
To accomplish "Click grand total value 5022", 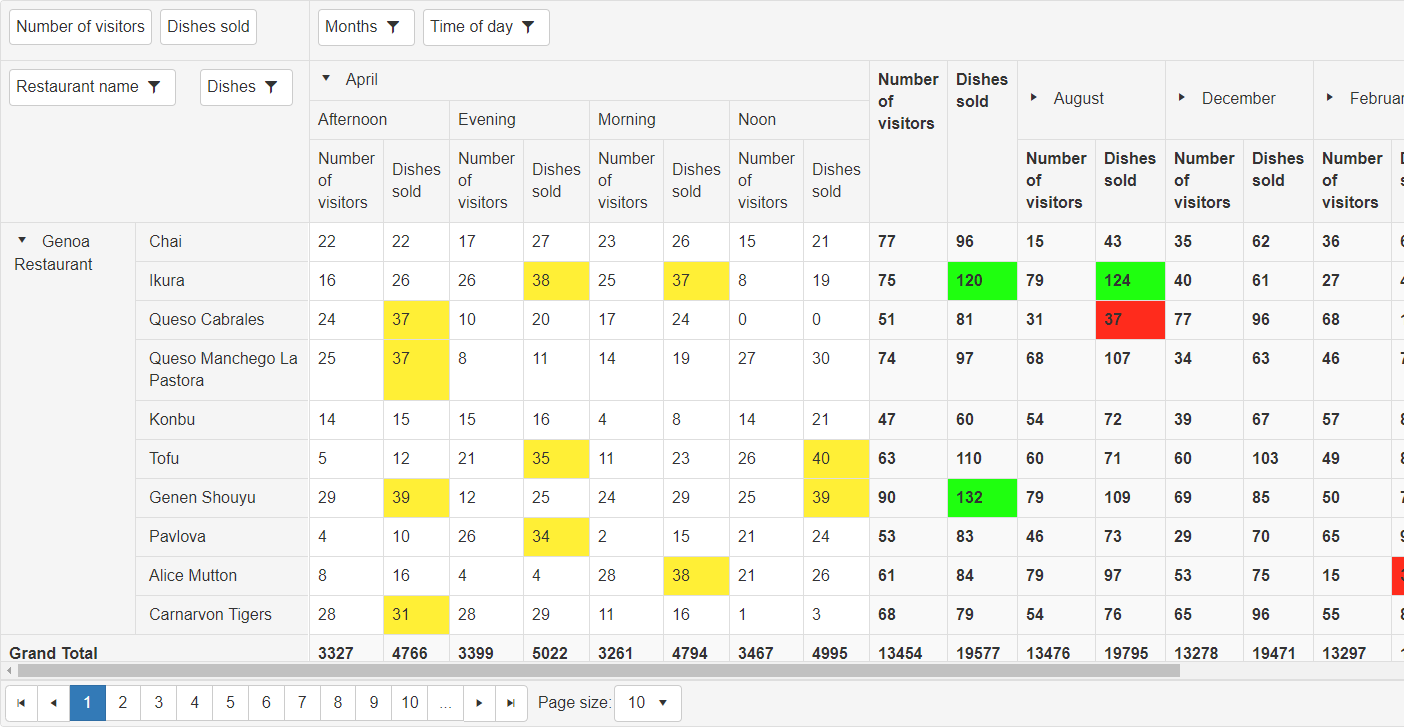I will coord(550,653).
